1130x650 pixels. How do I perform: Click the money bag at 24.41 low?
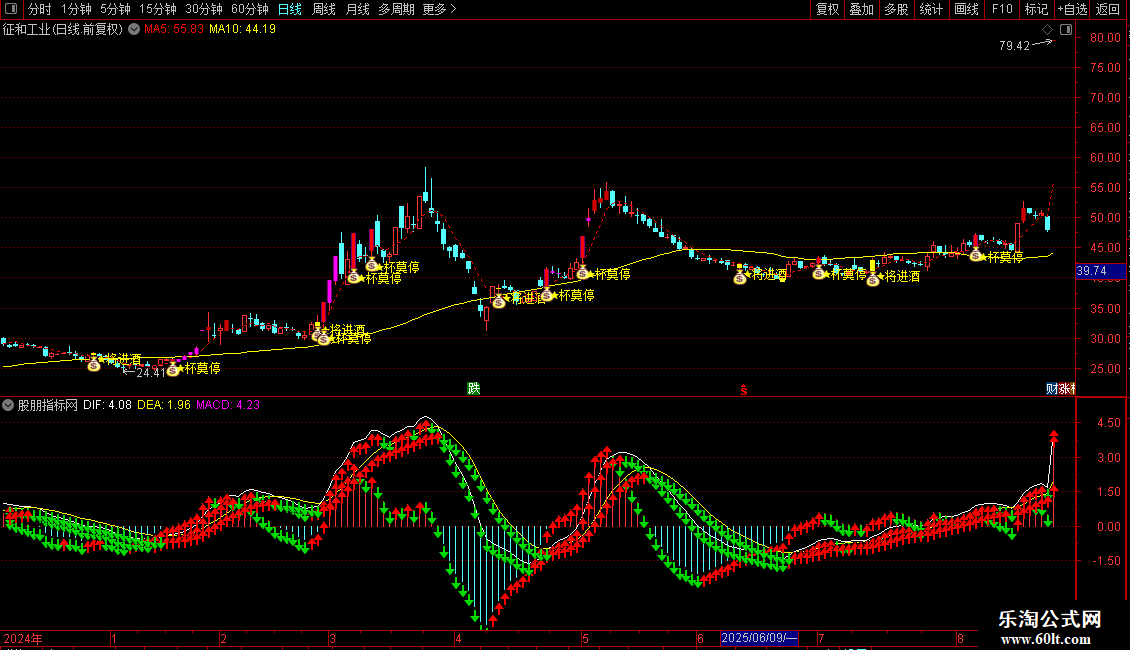pyautogui.click(x=174, y=370)
